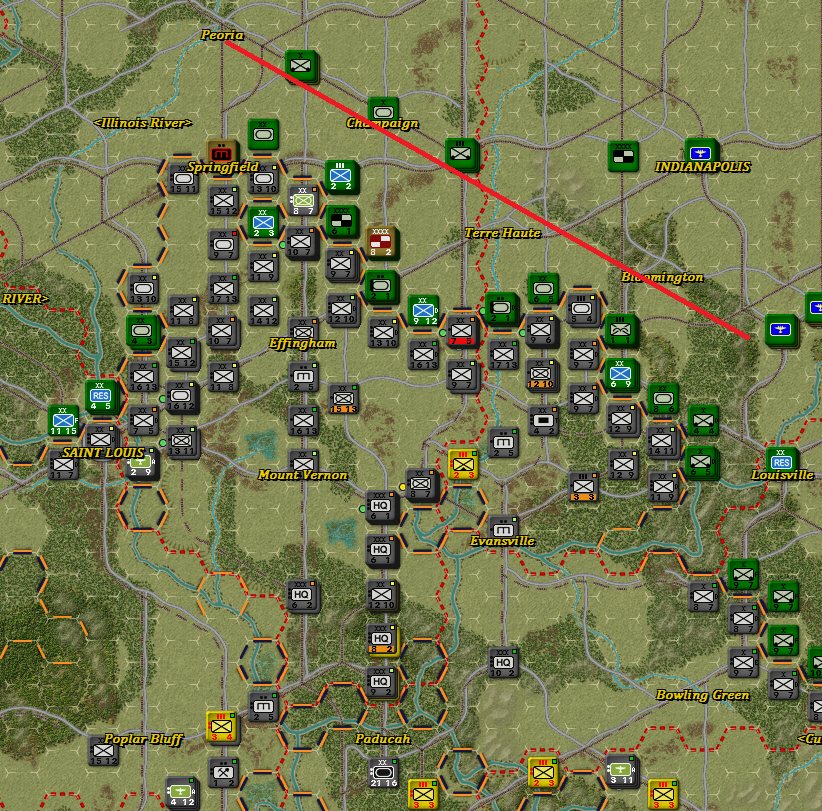Click the SAINT LOUIS city label

point(103,452)
